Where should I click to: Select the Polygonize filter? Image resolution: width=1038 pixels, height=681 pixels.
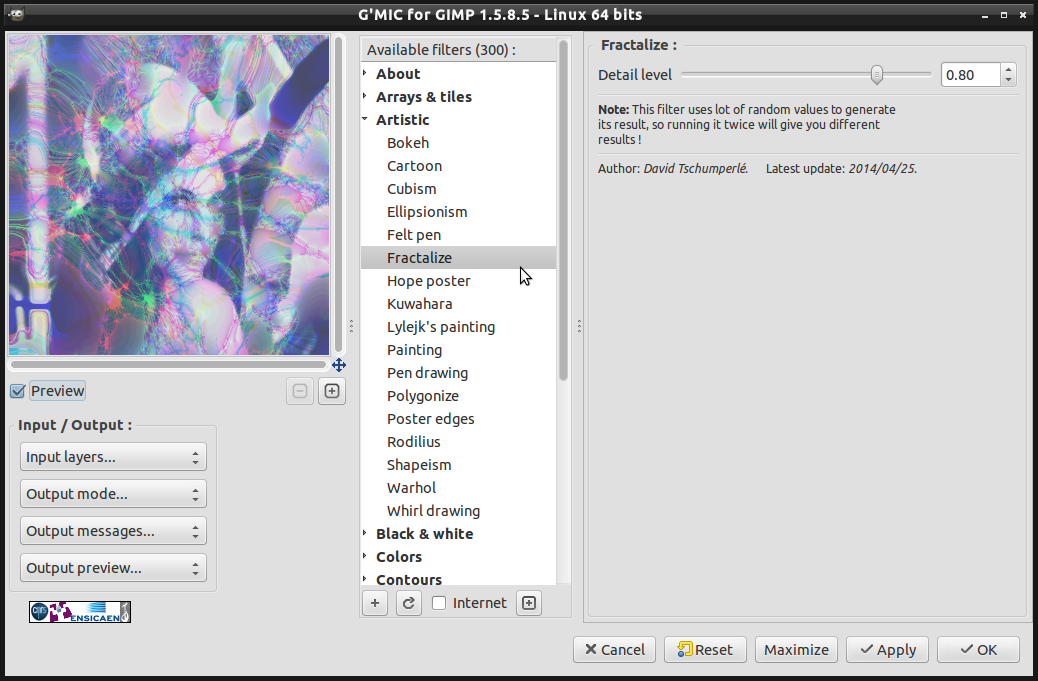[x=422, y=396]
